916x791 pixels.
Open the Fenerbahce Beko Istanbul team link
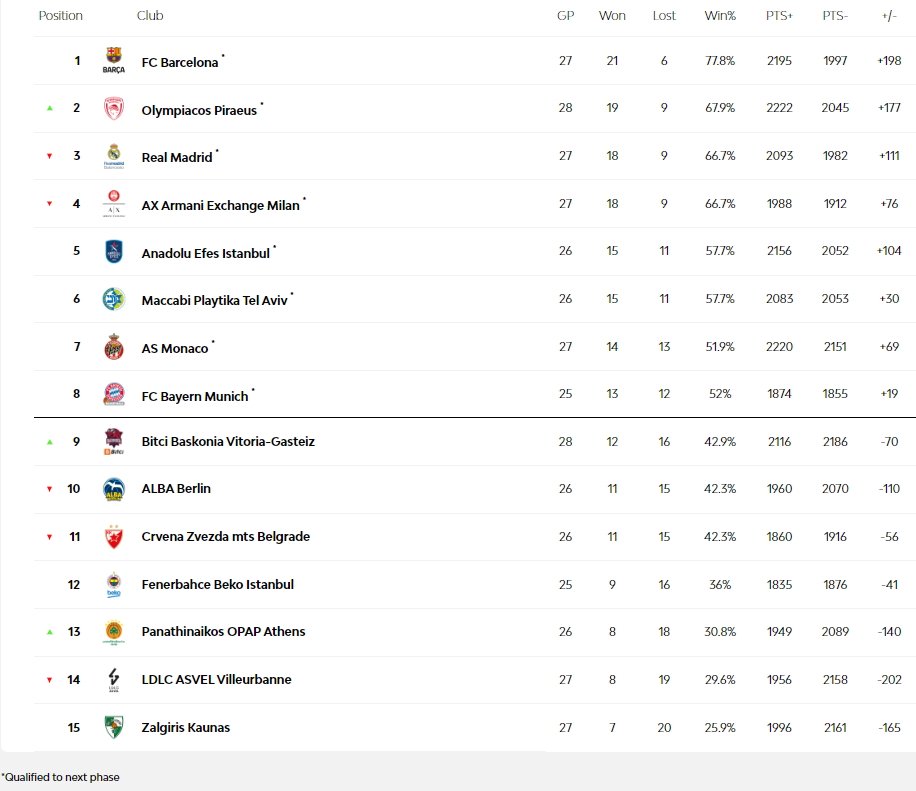pyautogui.click(x=218, y=584)
